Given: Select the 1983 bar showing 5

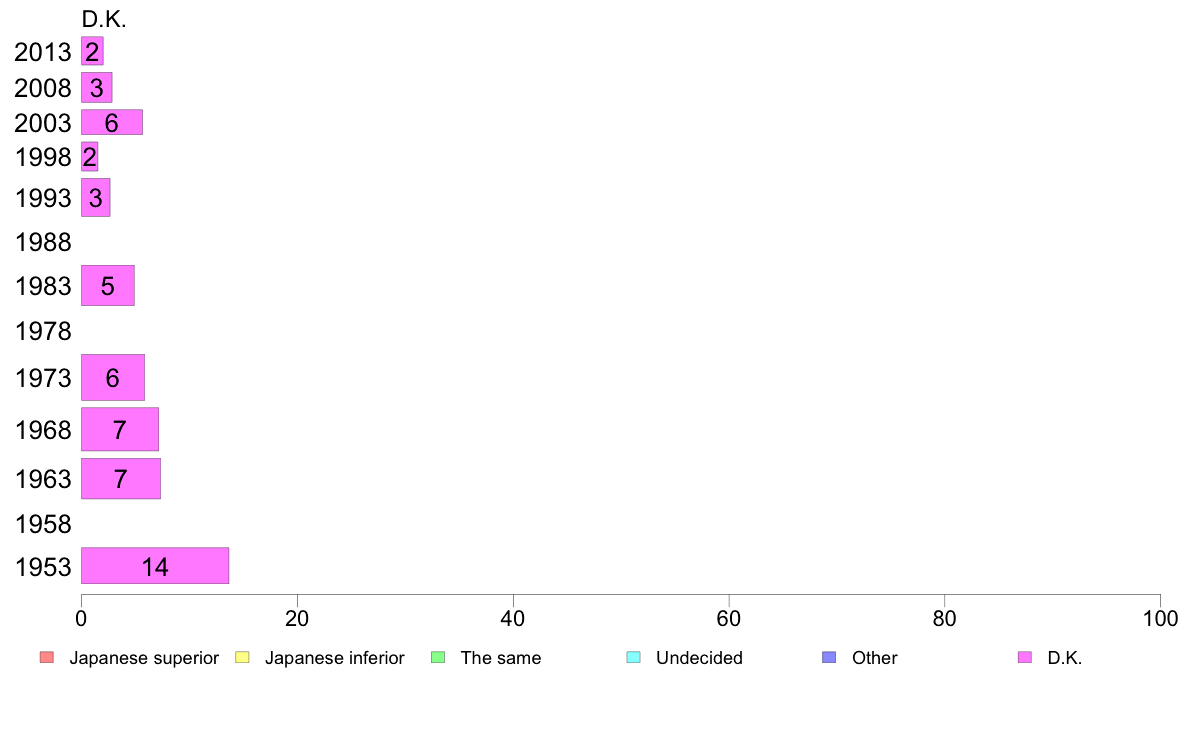Looking at the screenshot, I should point(108,286).
